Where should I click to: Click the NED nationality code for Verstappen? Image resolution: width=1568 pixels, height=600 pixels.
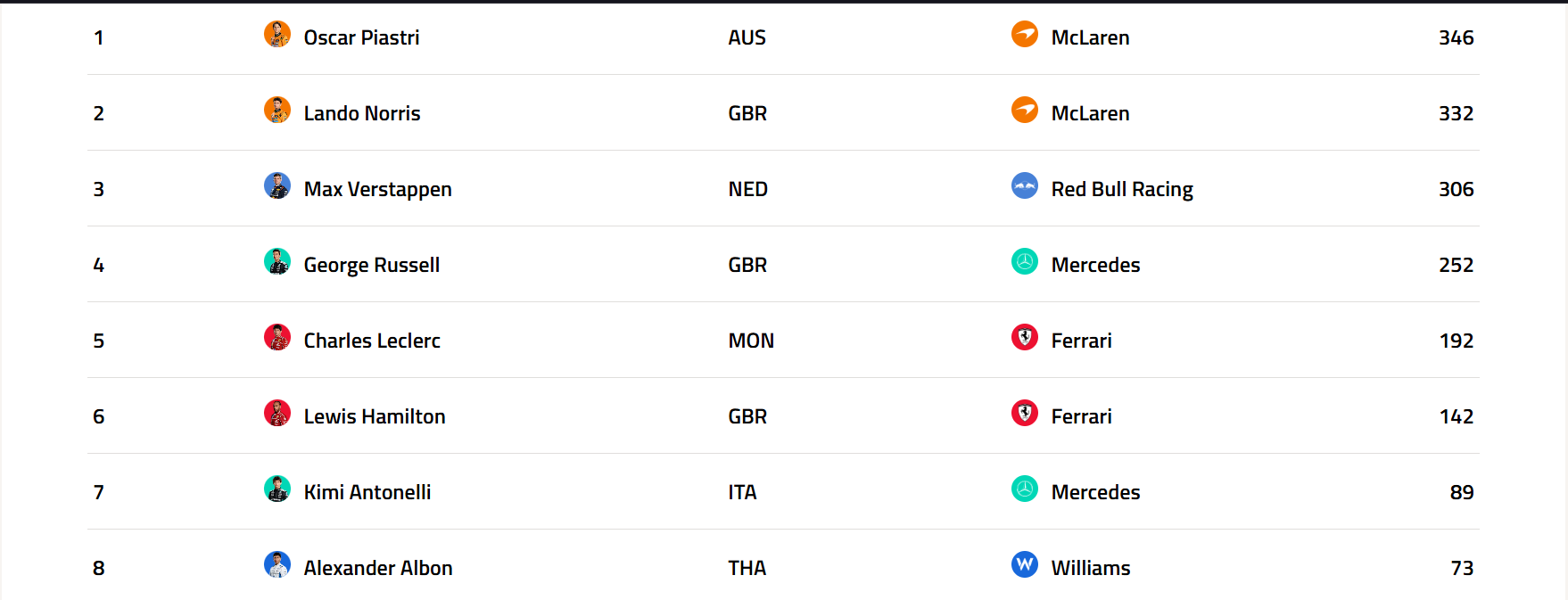(747, 189)
